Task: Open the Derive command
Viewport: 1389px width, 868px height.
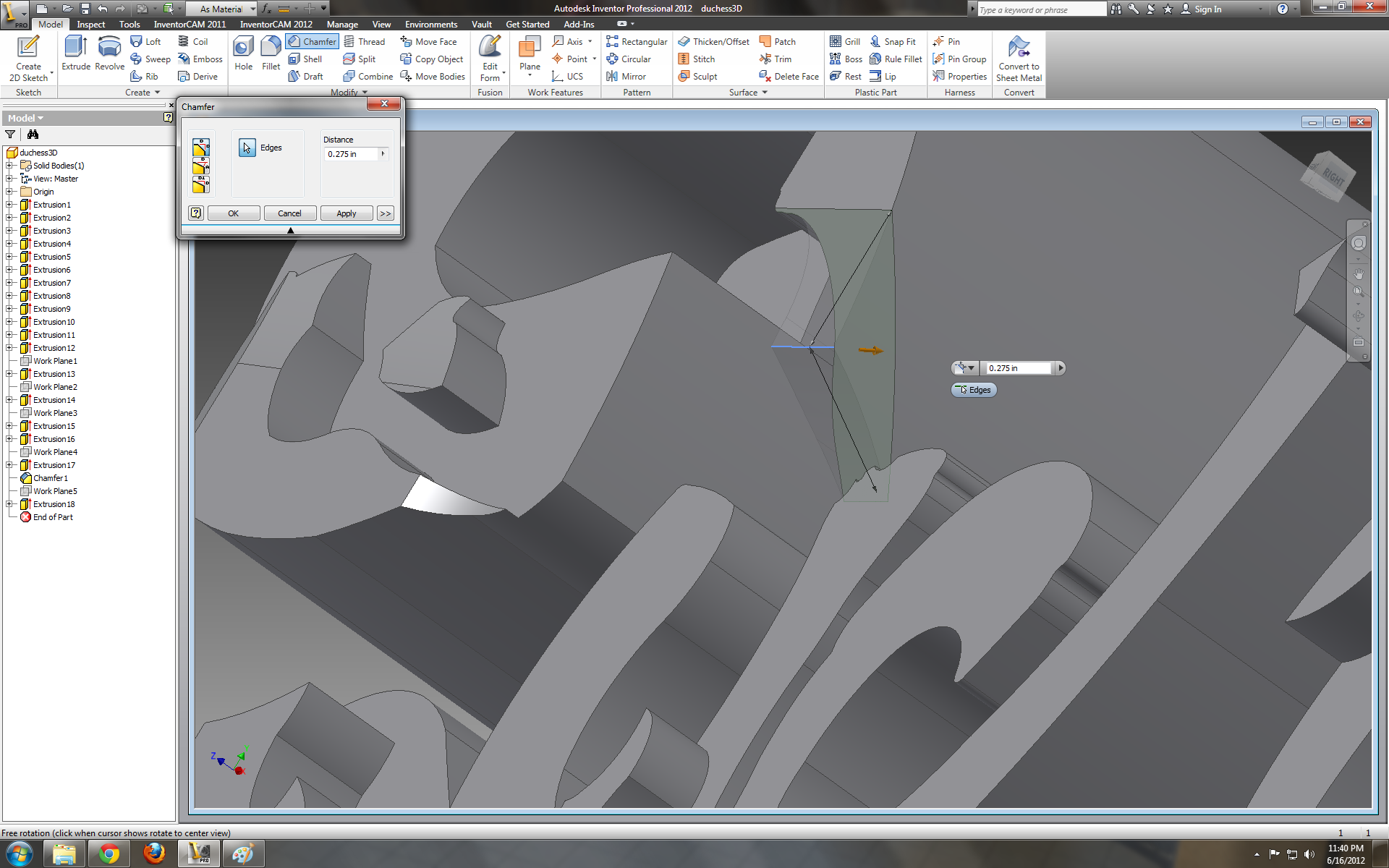Action: 197,77
